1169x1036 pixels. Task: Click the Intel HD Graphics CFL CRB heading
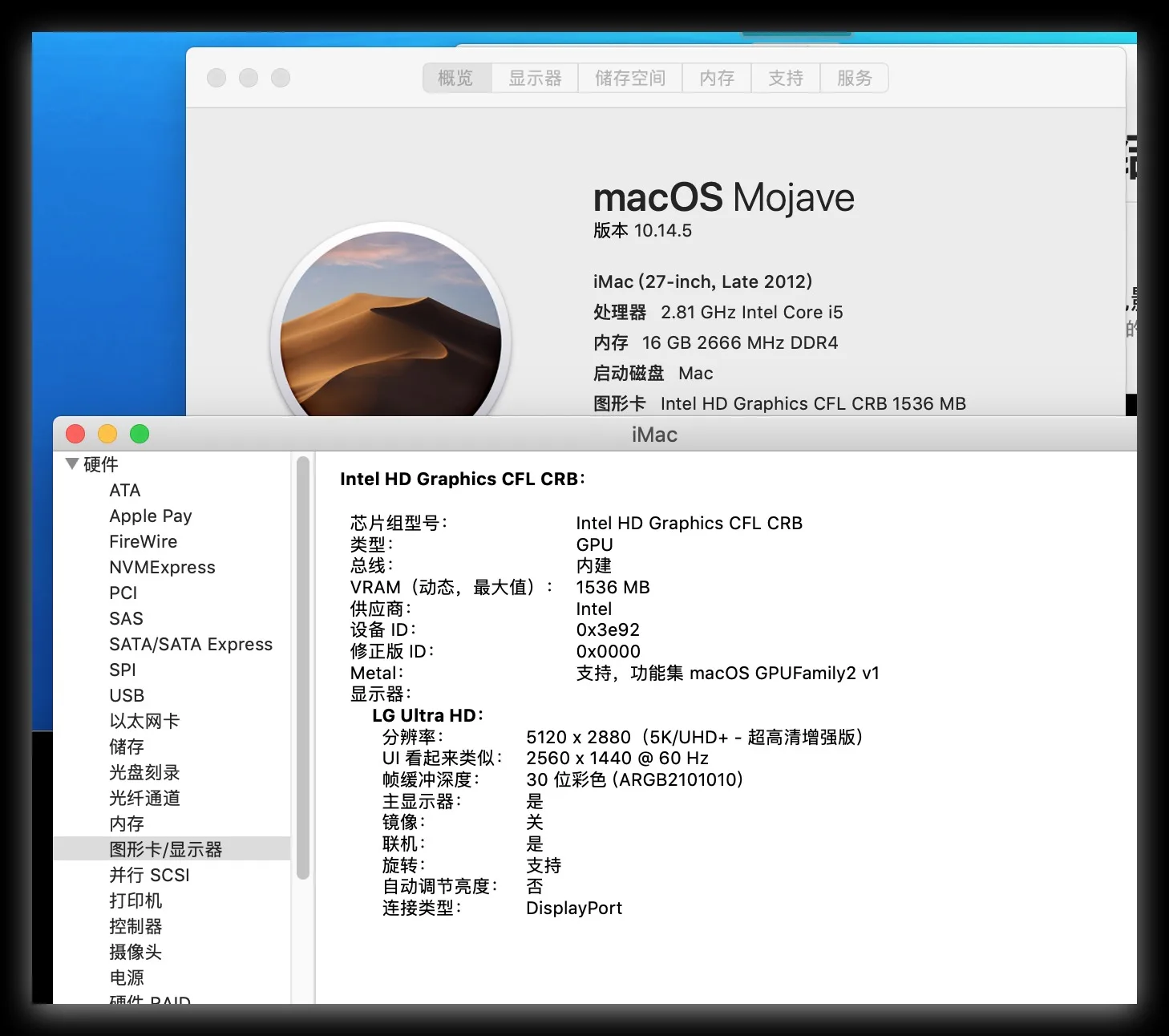click(x=463, y=479)
